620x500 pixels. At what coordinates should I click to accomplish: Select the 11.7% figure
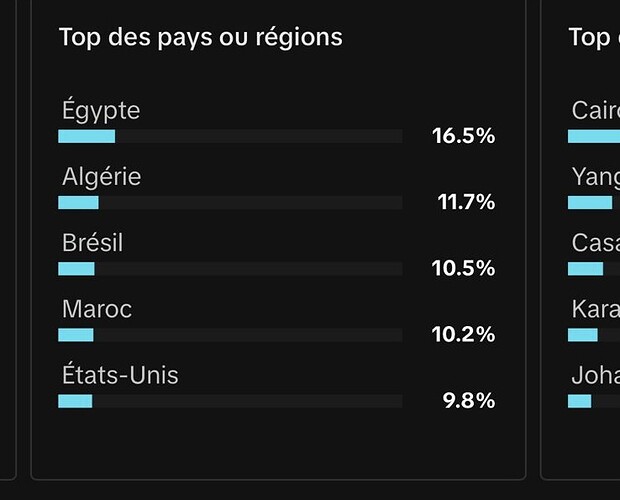tap(466, 202)
